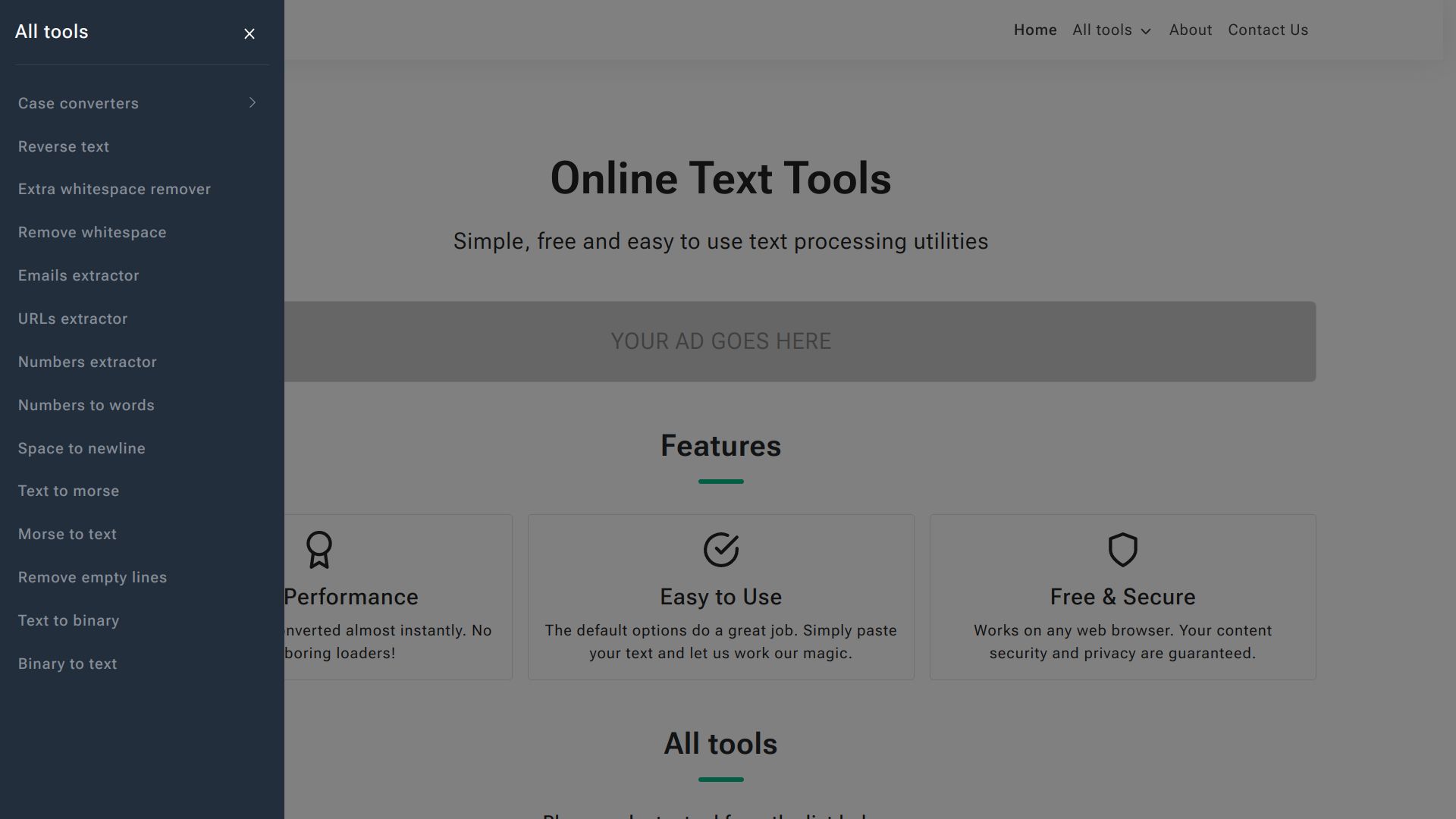Viewport: 1456px width, 819px height.
Task: Go to the Home navigation item
Action: click(1035, 30)
